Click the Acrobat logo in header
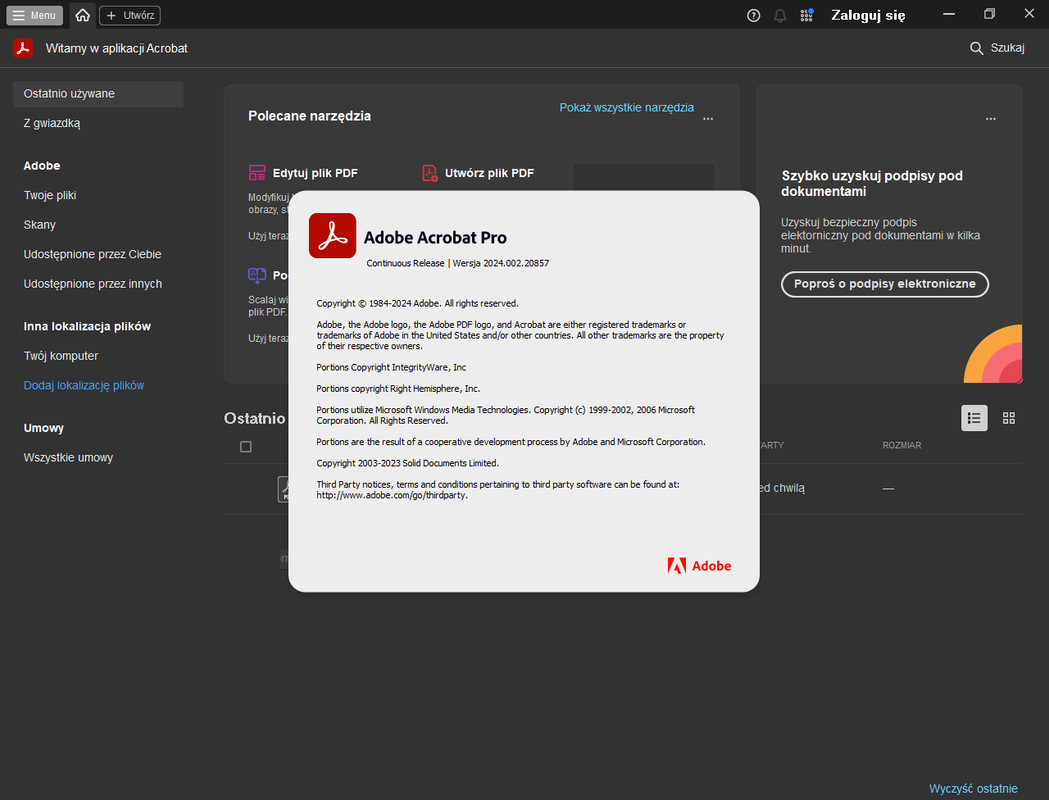Screen dimensions: 1049x800 [23, 48]
